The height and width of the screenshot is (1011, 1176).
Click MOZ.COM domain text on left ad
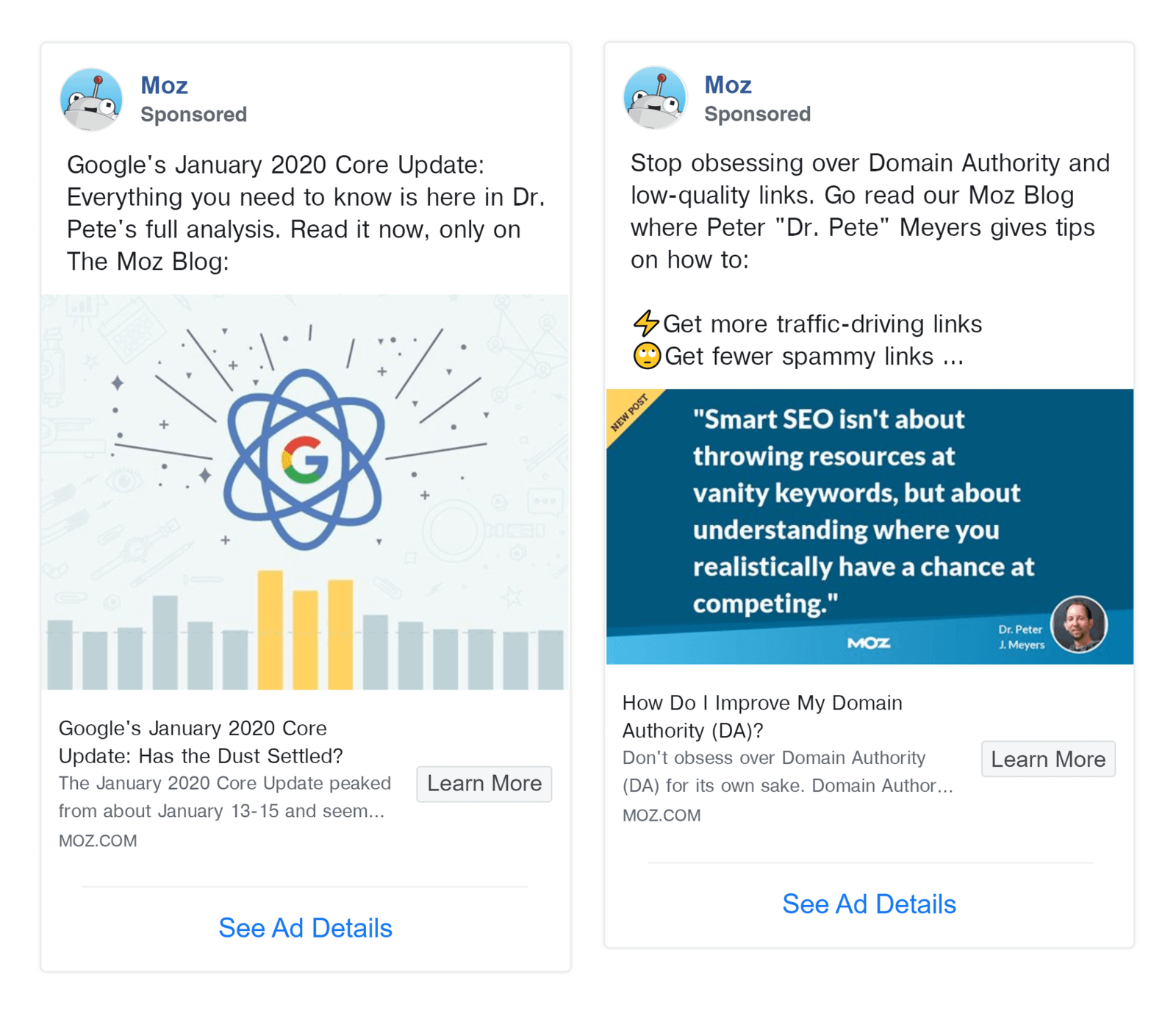click(x=97, y=840)
